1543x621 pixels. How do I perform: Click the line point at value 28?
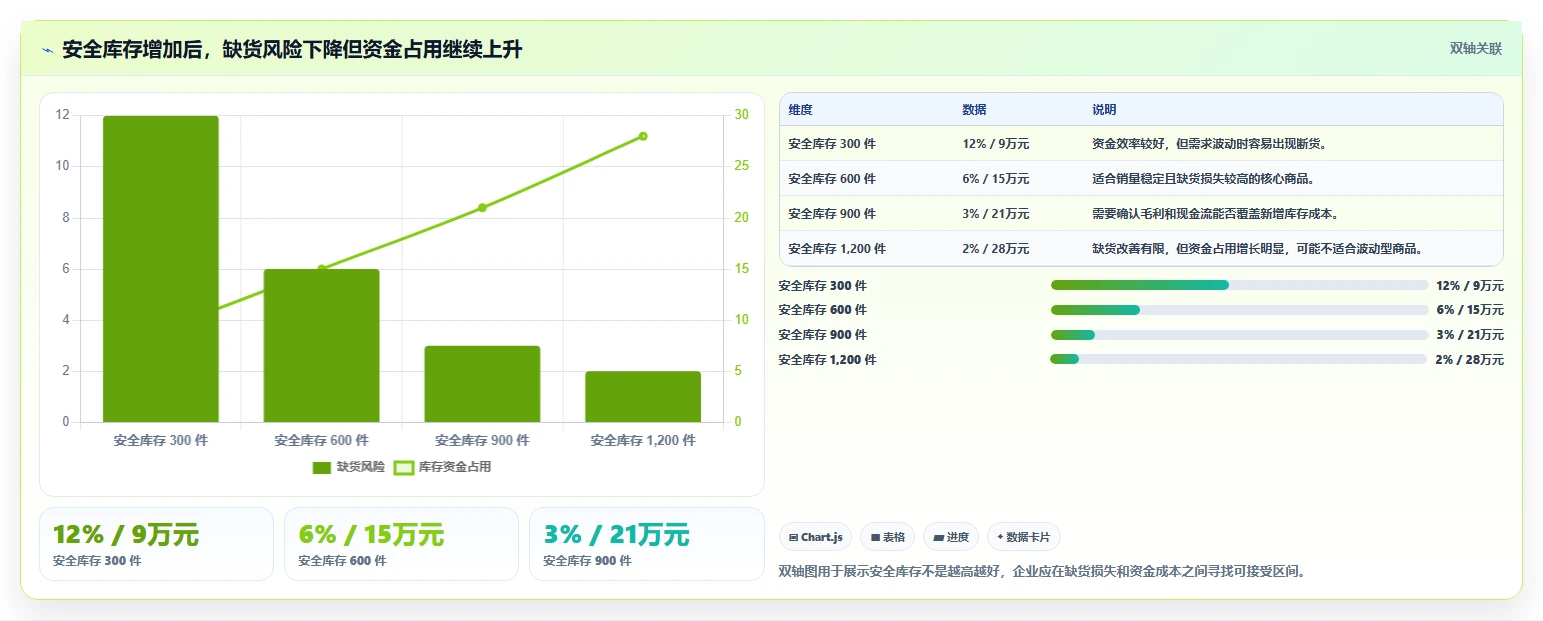[x=643, y=136]
